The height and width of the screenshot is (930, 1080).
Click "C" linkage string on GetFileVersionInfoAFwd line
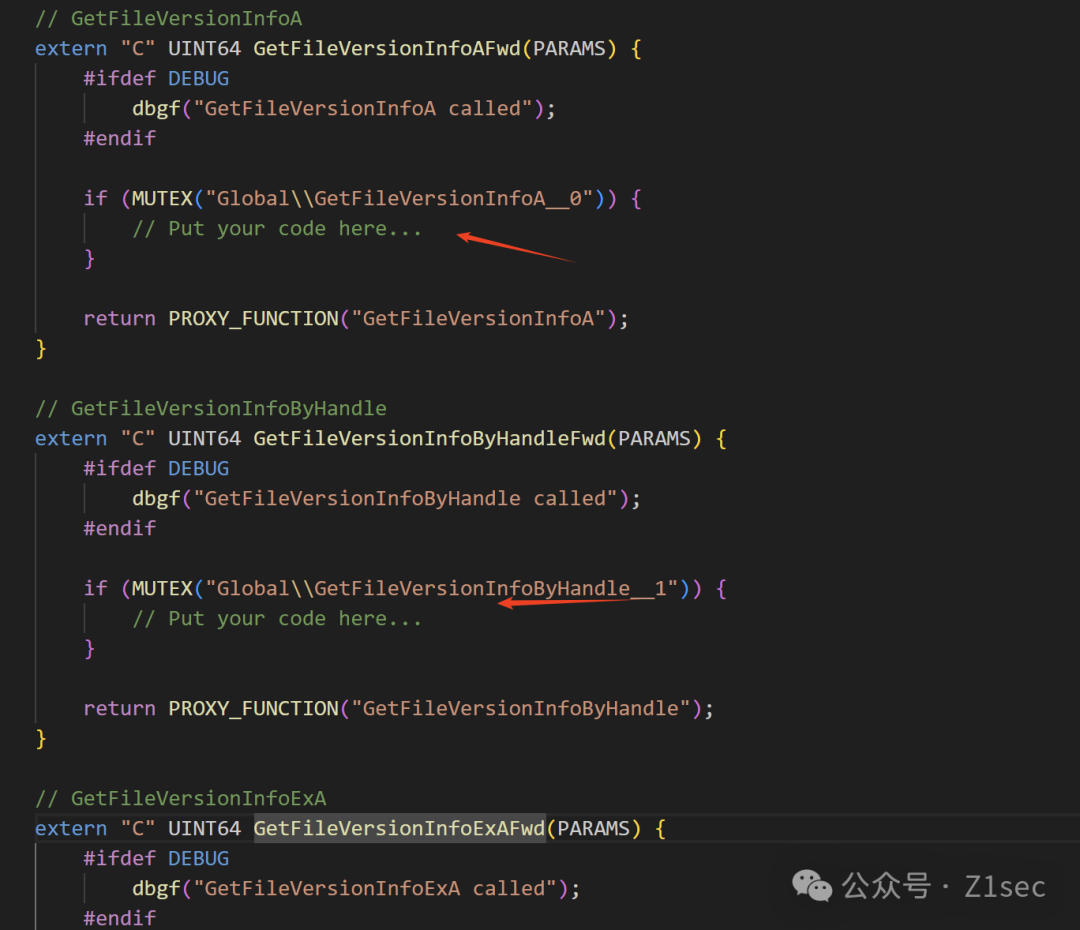pos(138,49)
